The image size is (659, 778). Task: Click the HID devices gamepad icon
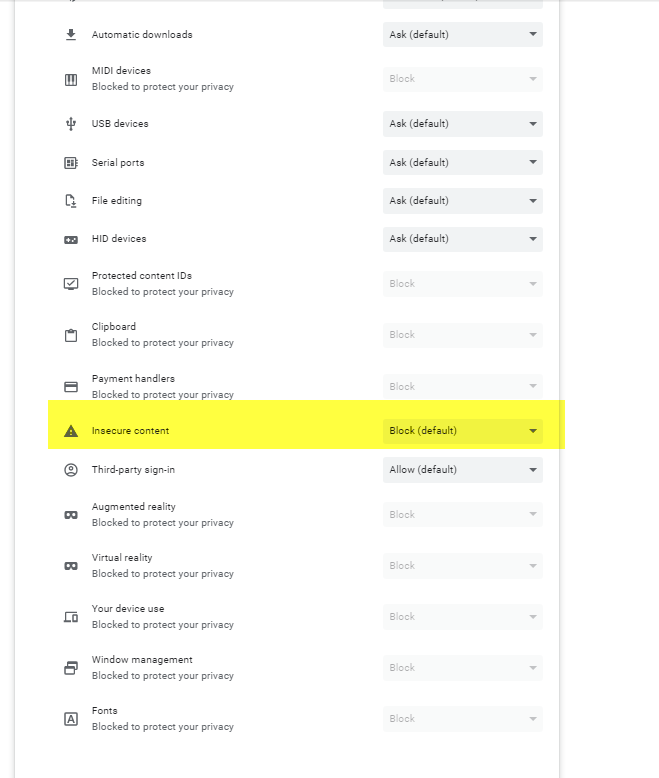point(71,240)
